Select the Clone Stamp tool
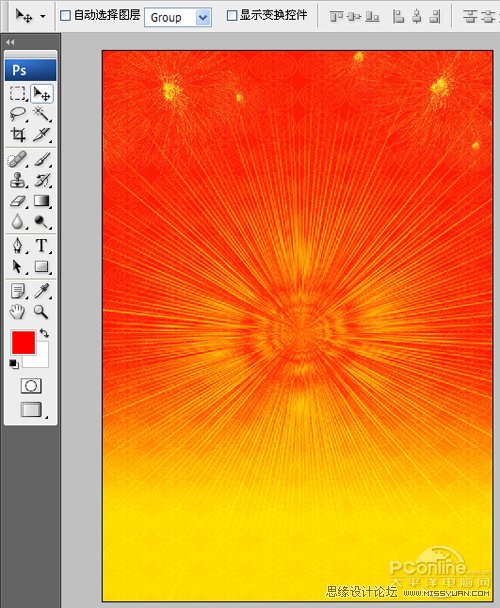Screen dimensions: 500x608 point(18,180)
